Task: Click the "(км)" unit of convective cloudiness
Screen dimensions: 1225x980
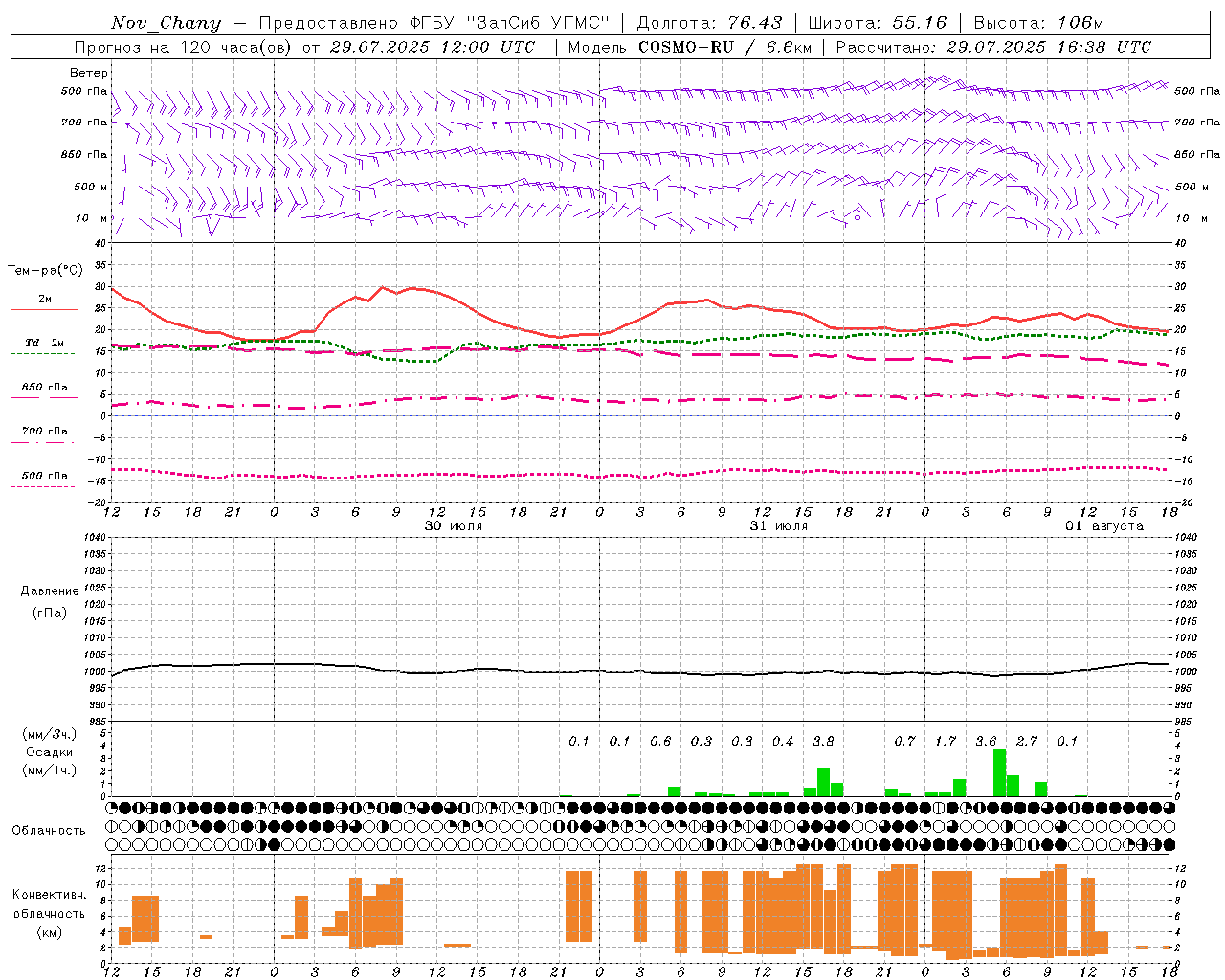Action: click(x=49, y=932)
